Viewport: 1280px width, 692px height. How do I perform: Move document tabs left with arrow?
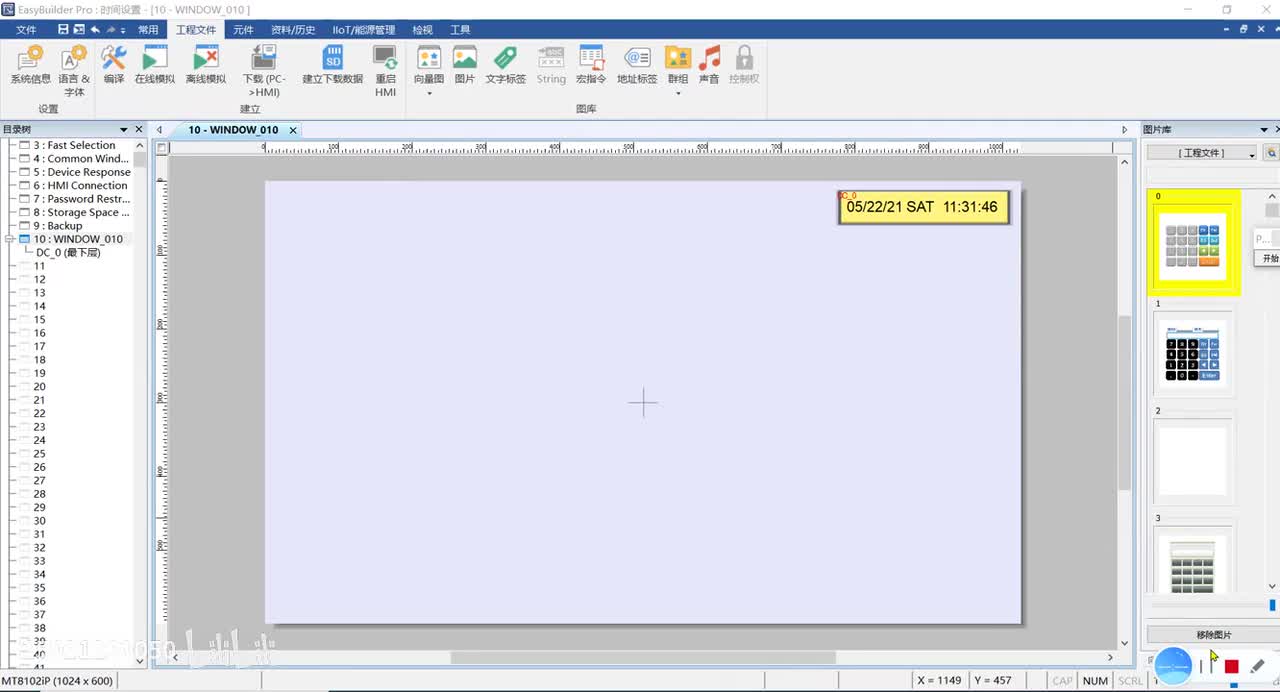coord(159,130)
